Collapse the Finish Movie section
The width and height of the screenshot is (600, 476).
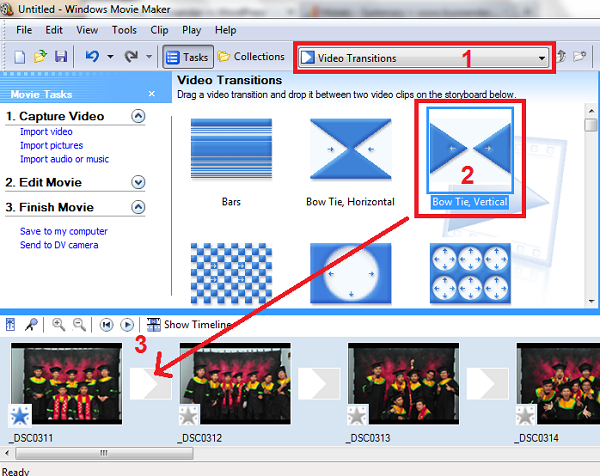[138, 207]
